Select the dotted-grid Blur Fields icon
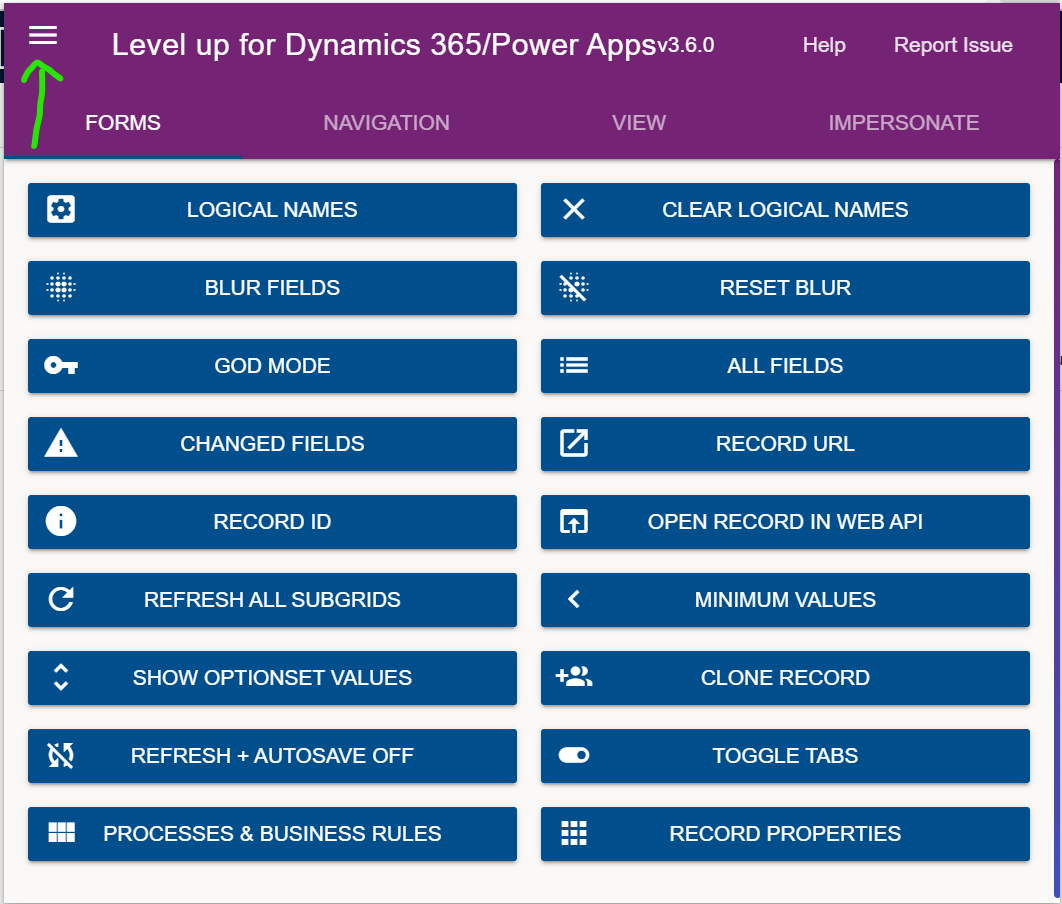This screenshot has width=1062, height=904. click(60, 288)
